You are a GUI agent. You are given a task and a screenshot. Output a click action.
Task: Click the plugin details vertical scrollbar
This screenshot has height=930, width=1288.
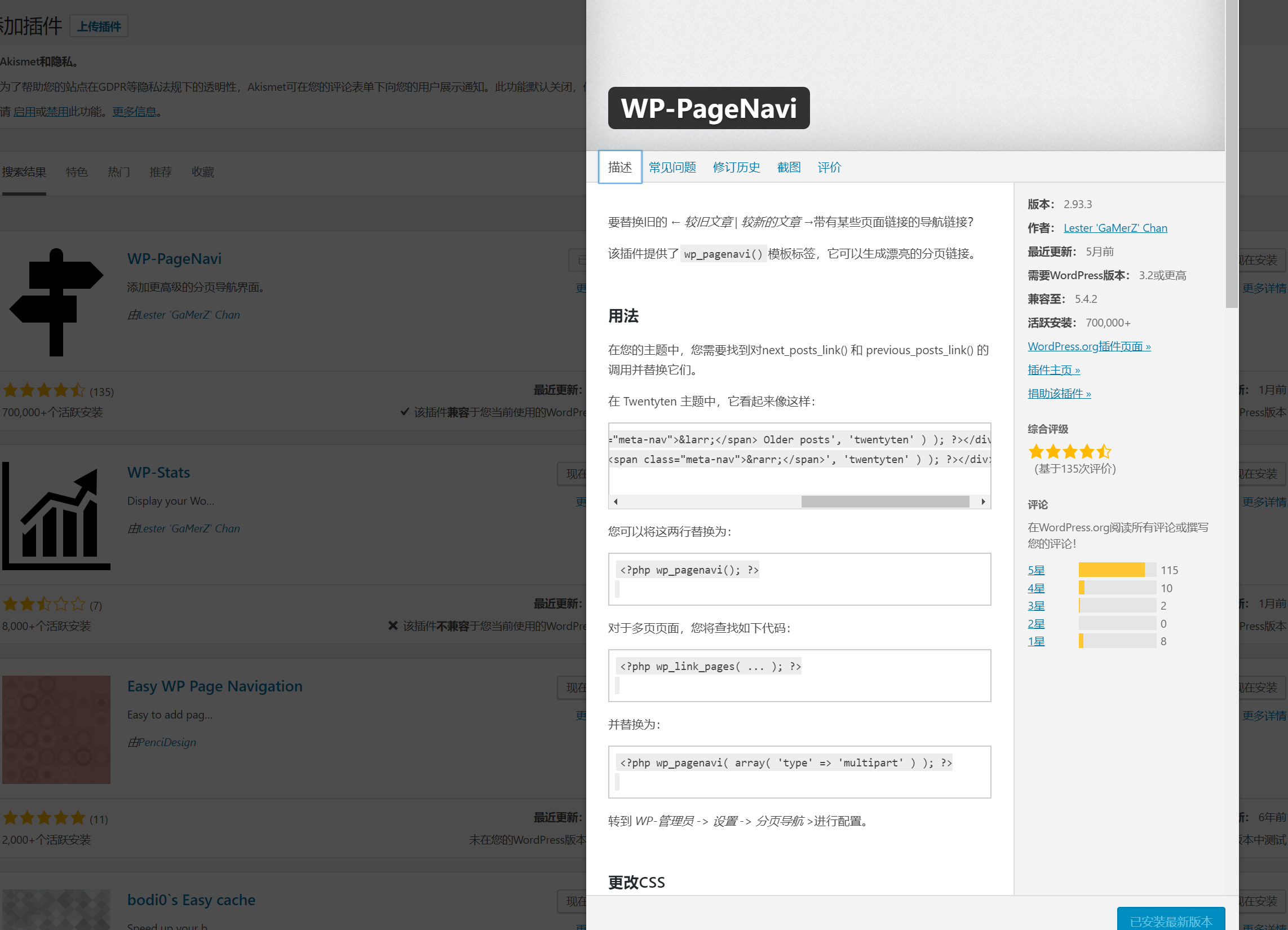click(1231, 153)
